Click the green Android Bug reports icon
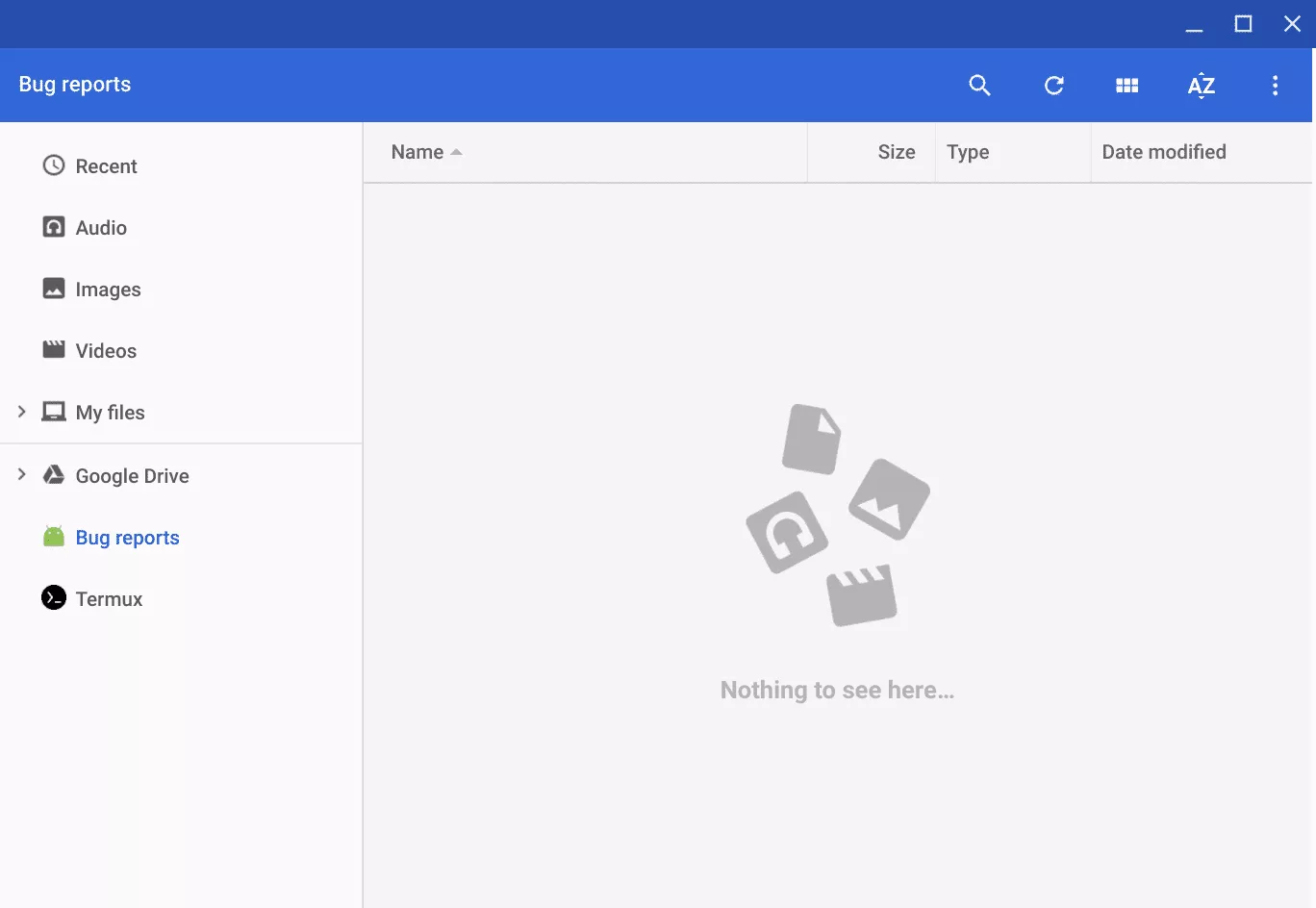Viewport: 1316px width, 908px height. pyautogui.click(x=54, y=537)
